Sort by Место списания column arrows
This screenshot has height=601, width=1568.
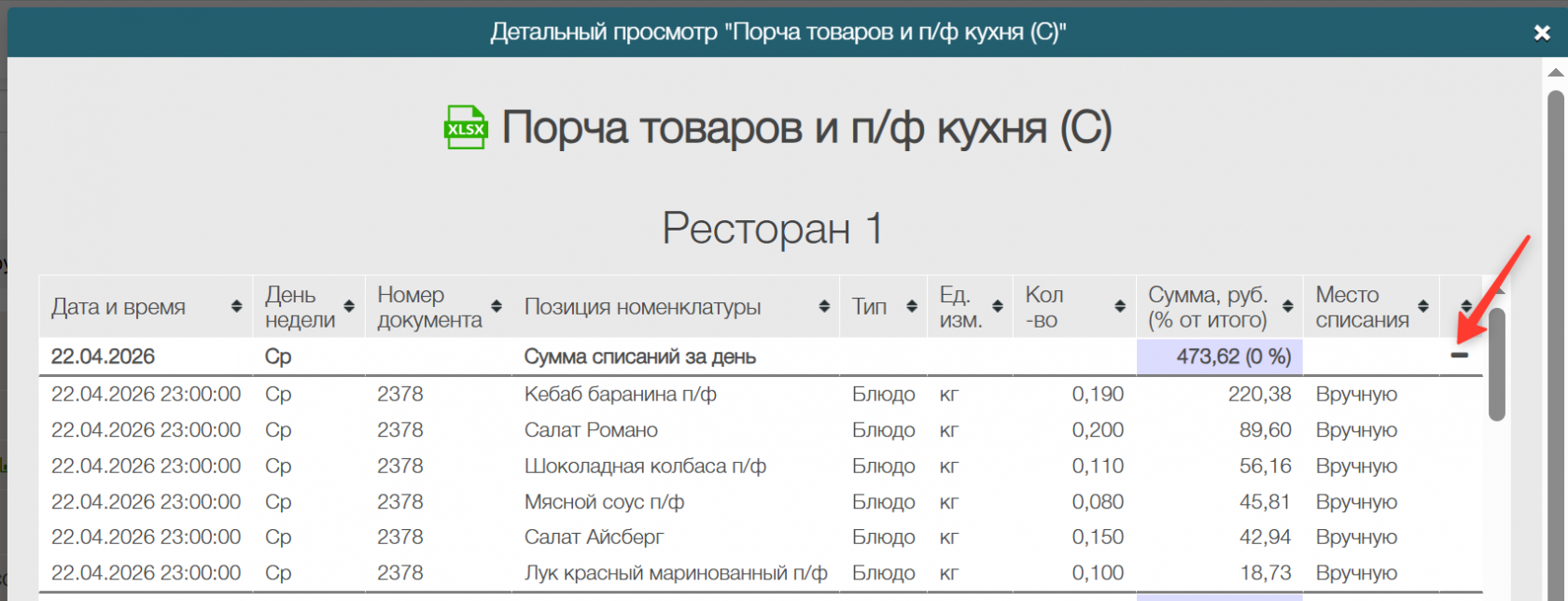(1423, 306)
